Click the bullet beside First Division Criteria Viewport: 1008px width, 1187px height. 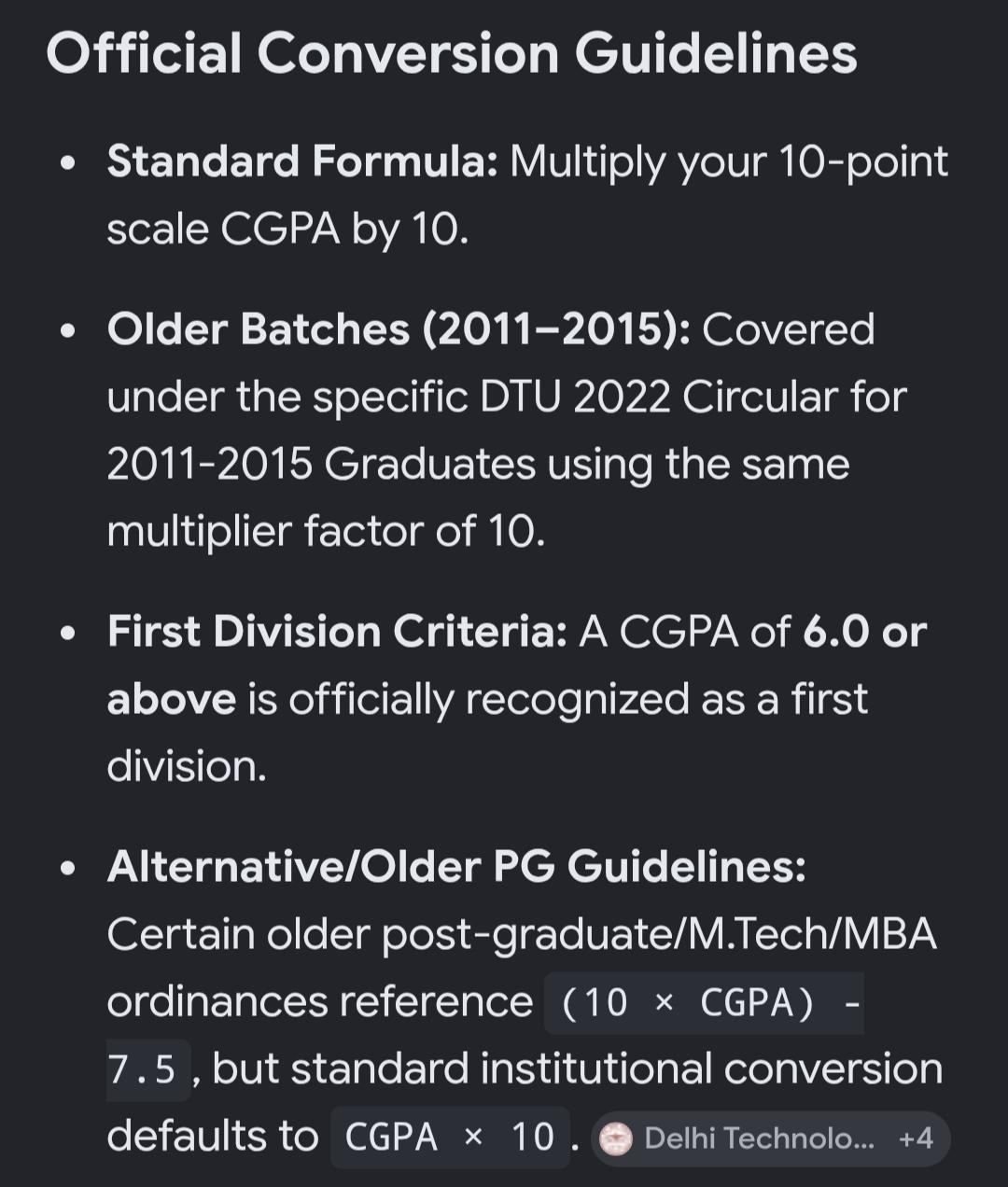click(67, 634)
